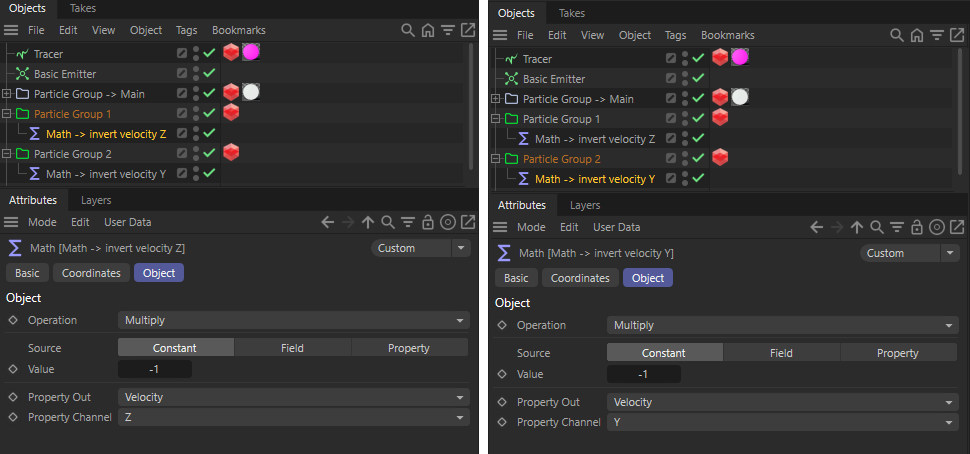
Task: Toggle green checkmark of yellow-highlighted invert velocity Y object
Action: pyautogui.click(x=698, y=179)
